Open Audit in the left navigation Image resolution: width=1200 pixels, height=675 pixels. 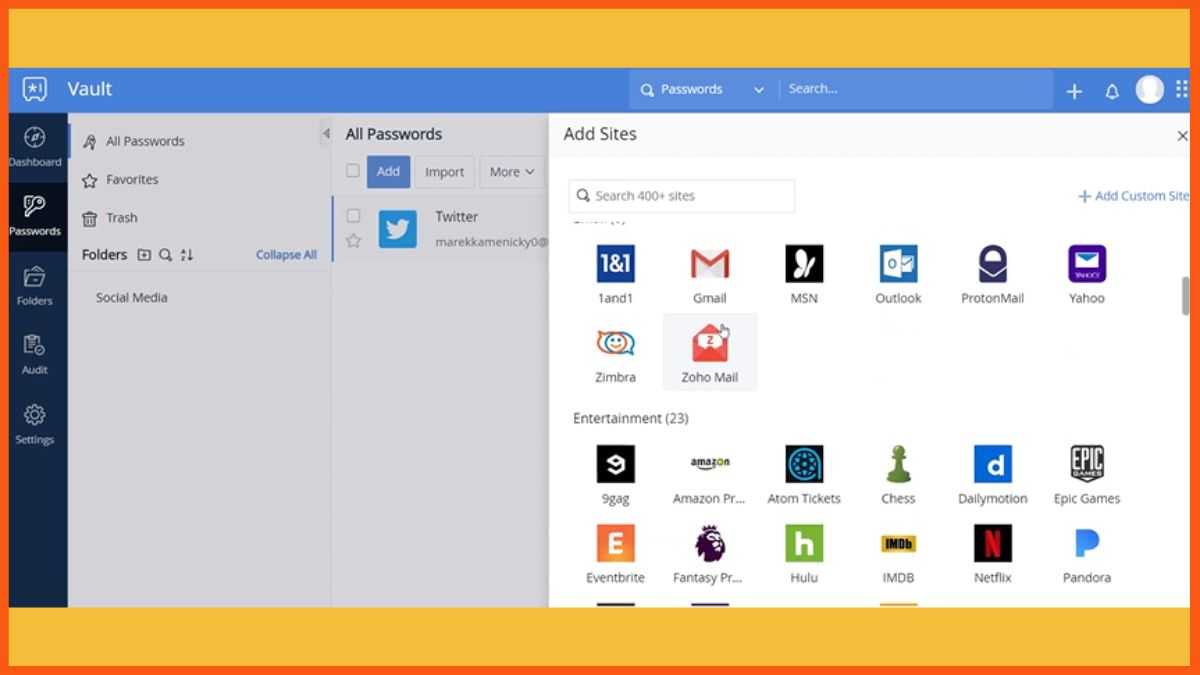35,354
